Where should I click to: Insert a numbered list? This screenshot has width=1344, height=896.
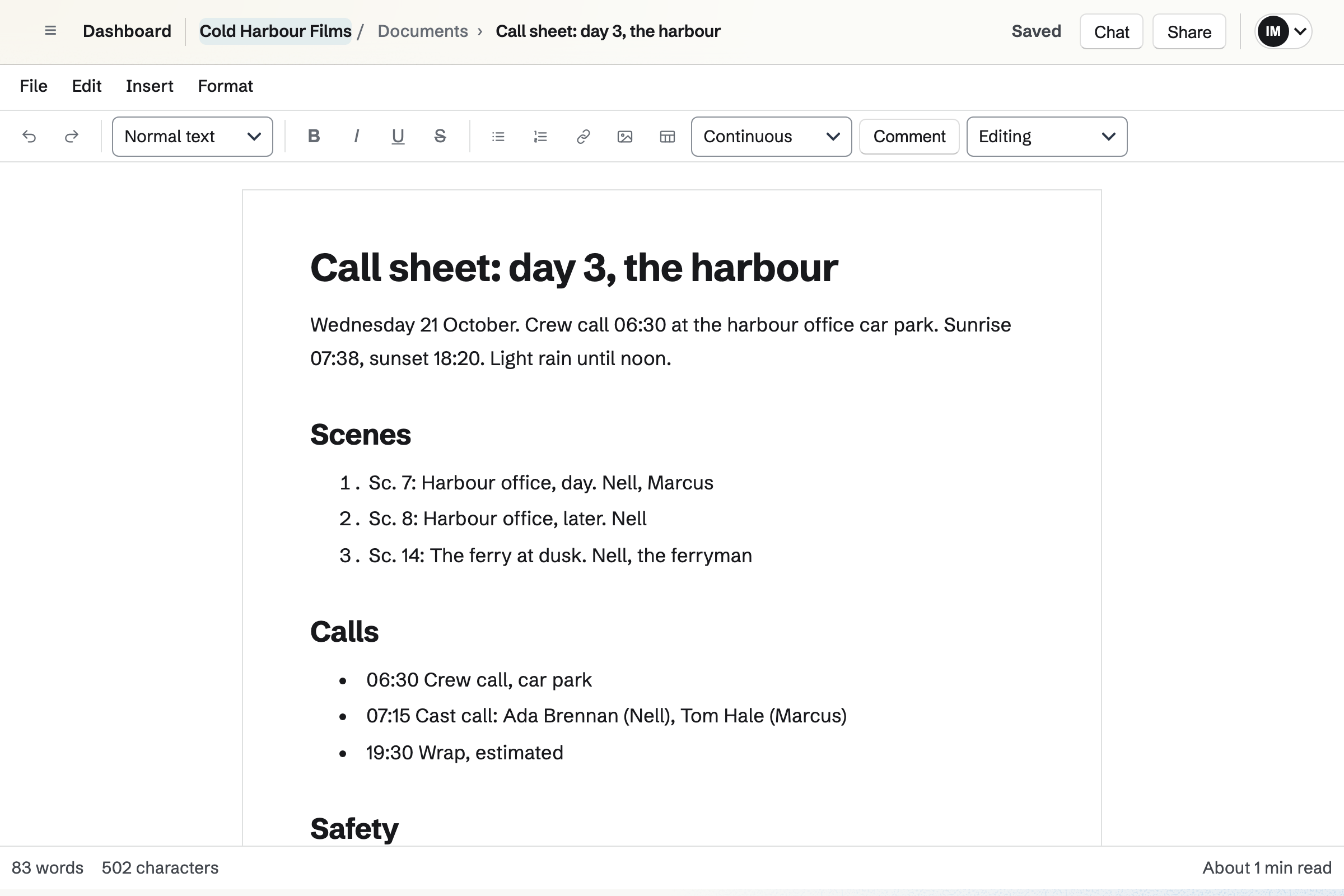pos(540,137)
